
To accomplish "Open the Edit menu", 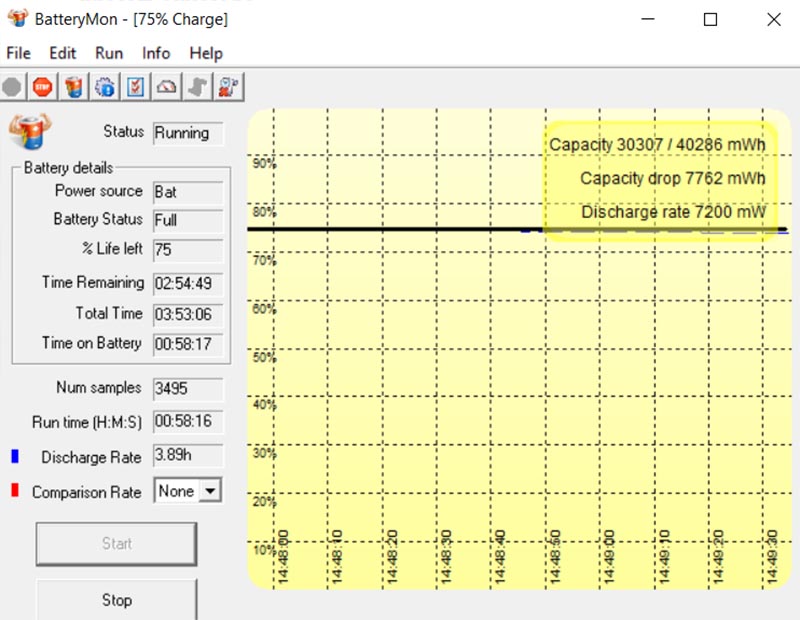I will point(62,53).
